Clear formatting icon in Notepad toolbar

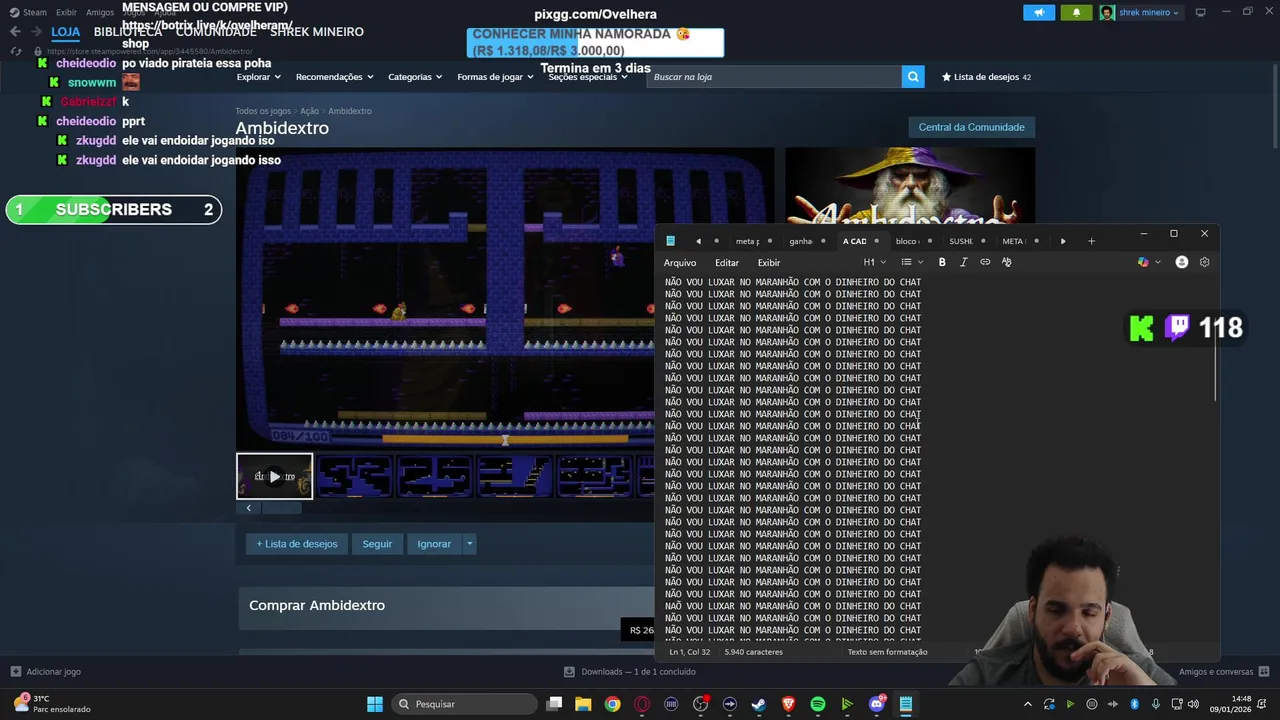pyautogui.click(x=1007, y=262)
